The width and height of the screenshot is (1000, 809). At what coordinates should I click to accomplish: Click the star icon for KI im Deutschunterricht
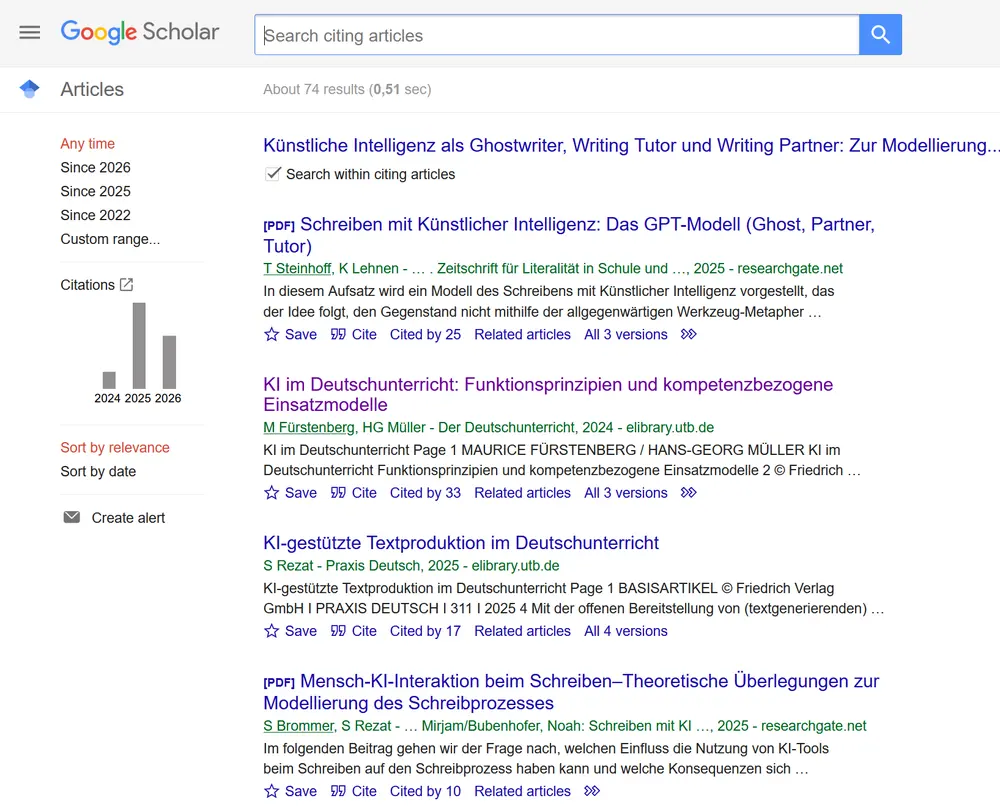point(272,493)
